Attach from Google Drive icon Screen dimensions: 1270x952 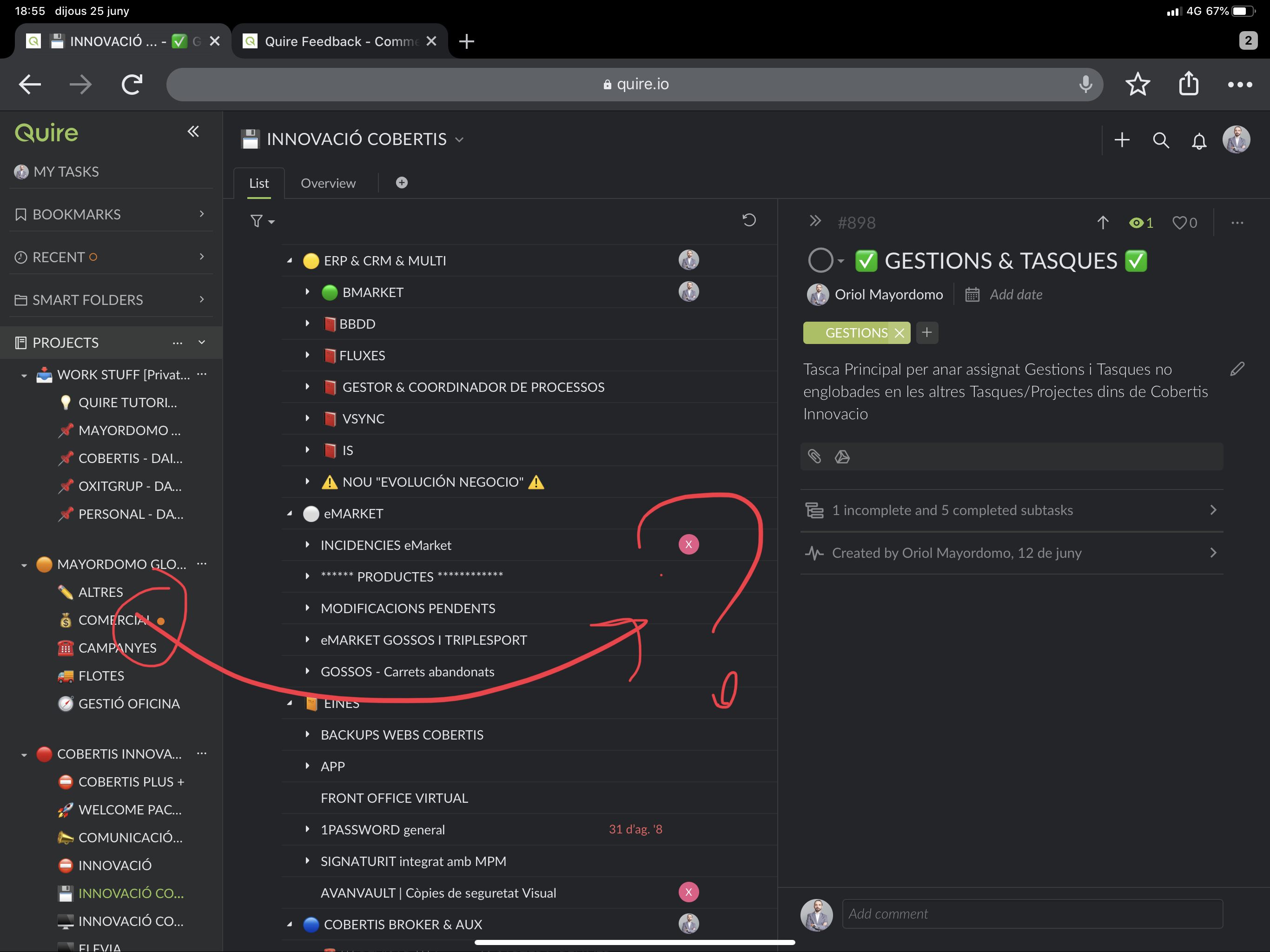click(x=842, y=456)
